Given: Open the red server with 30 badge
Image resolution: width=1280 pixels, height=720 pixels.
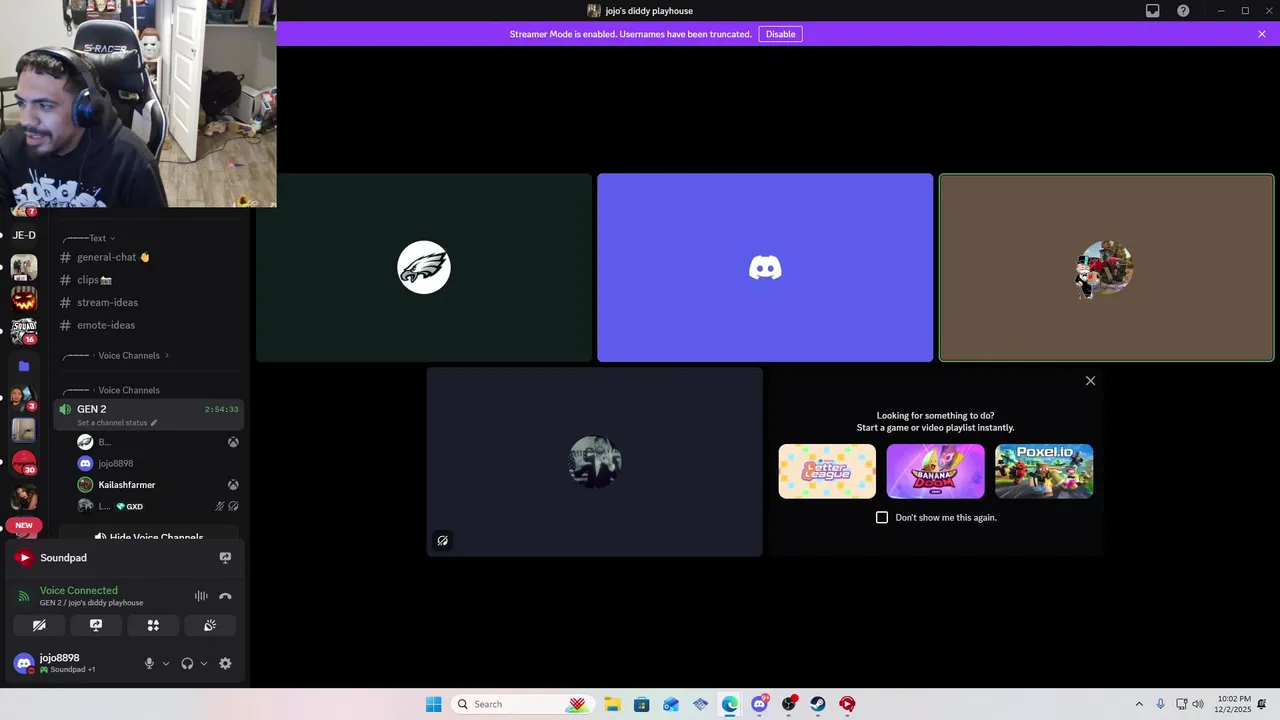Looking at the screenshot, I should pos(24,463).
